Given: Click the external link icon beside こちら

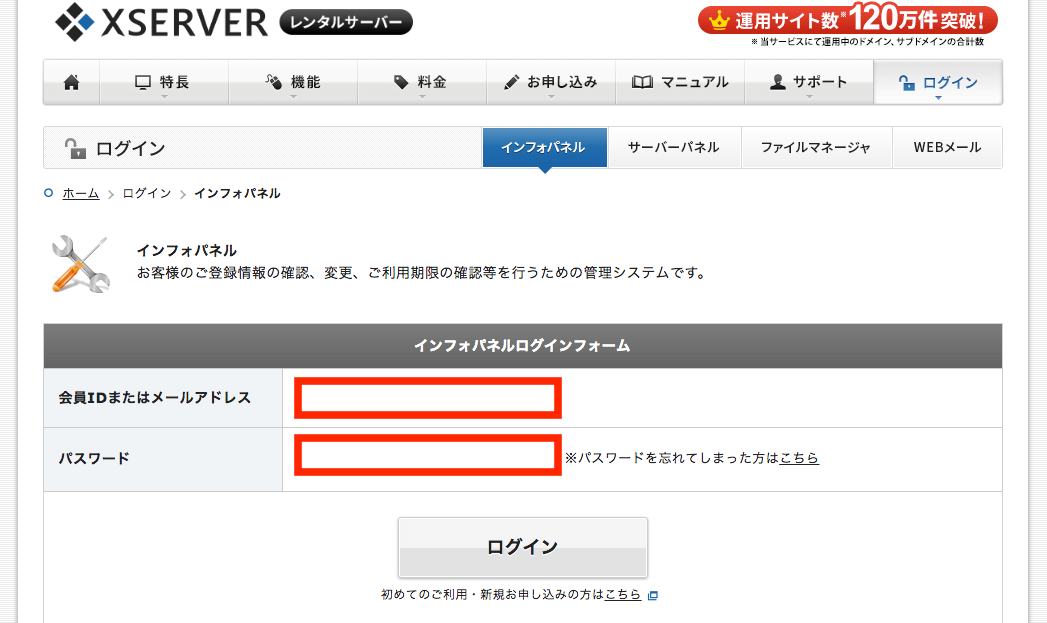Looking at the screenshot, I should (x=653, y=595).
